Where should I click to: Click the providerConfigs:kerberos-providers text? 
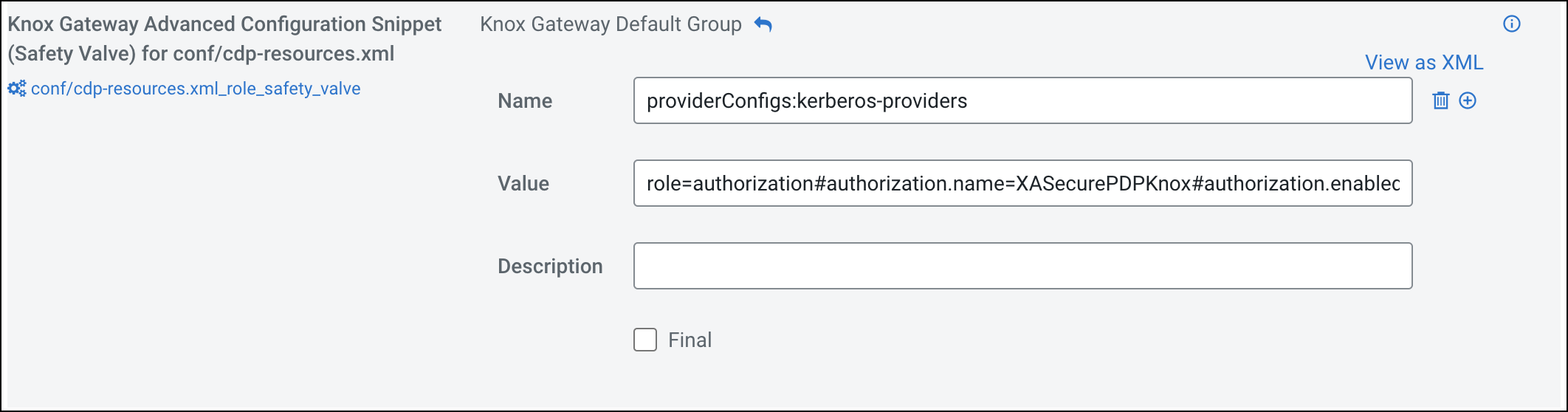click(x=807, y=100)
